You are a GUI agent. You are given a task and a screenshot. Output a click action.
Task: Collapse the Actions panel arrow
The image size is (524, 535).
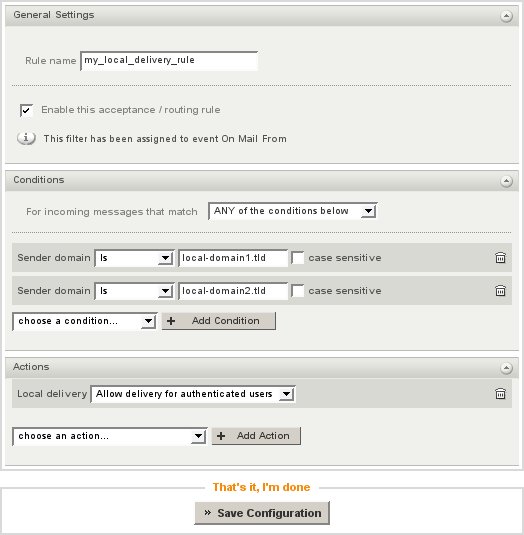click(x=506, y=368)
